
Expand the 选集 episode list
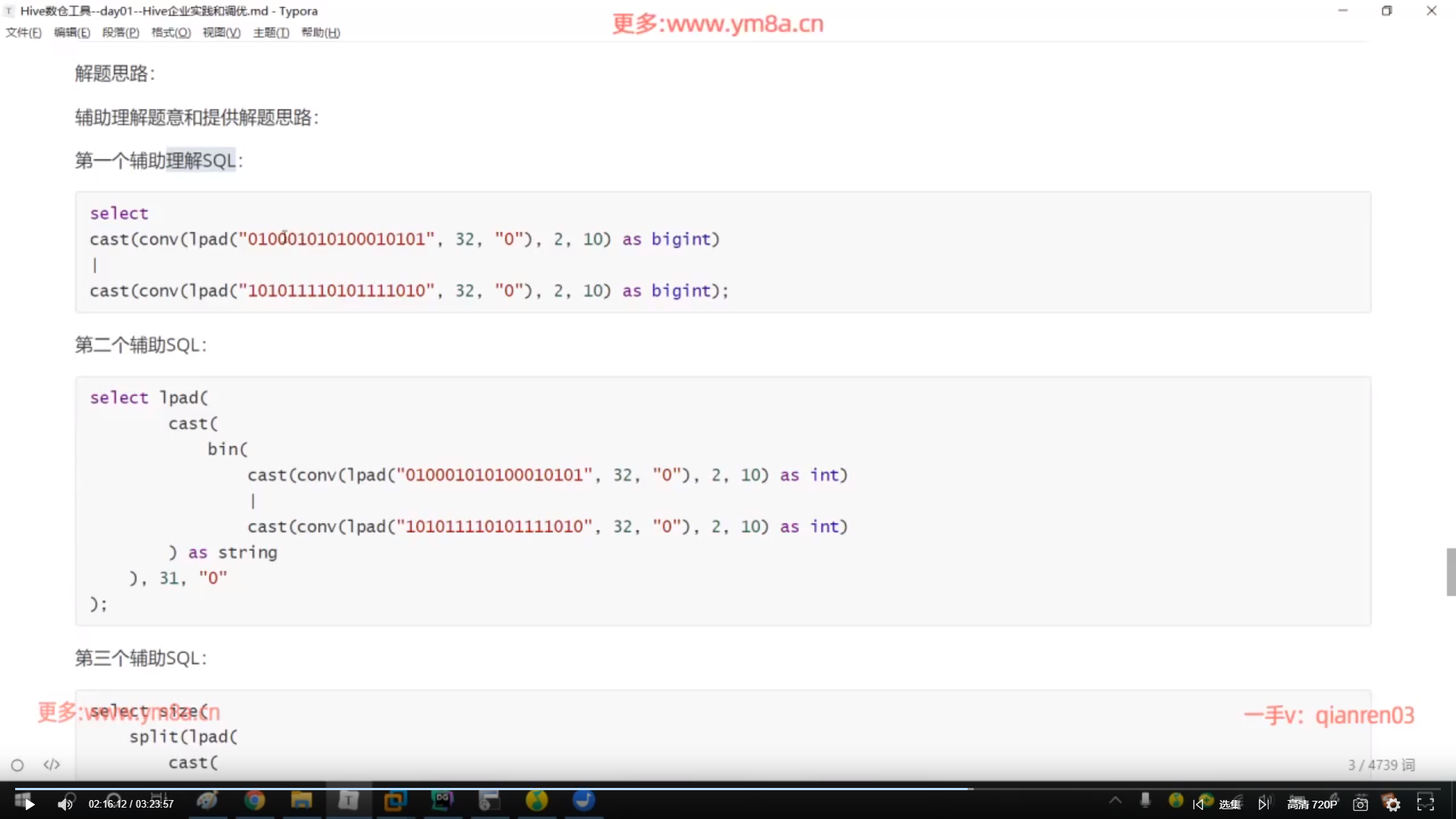click(x=1230, y=804)
